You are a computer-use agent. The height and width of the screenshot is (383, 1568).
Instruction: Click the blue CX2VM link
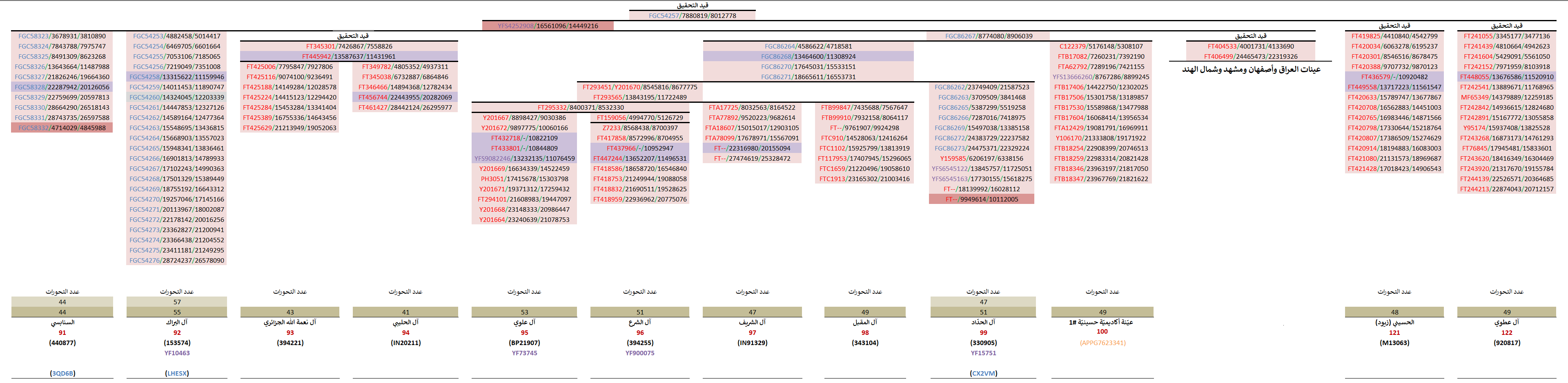coord(983,373)
